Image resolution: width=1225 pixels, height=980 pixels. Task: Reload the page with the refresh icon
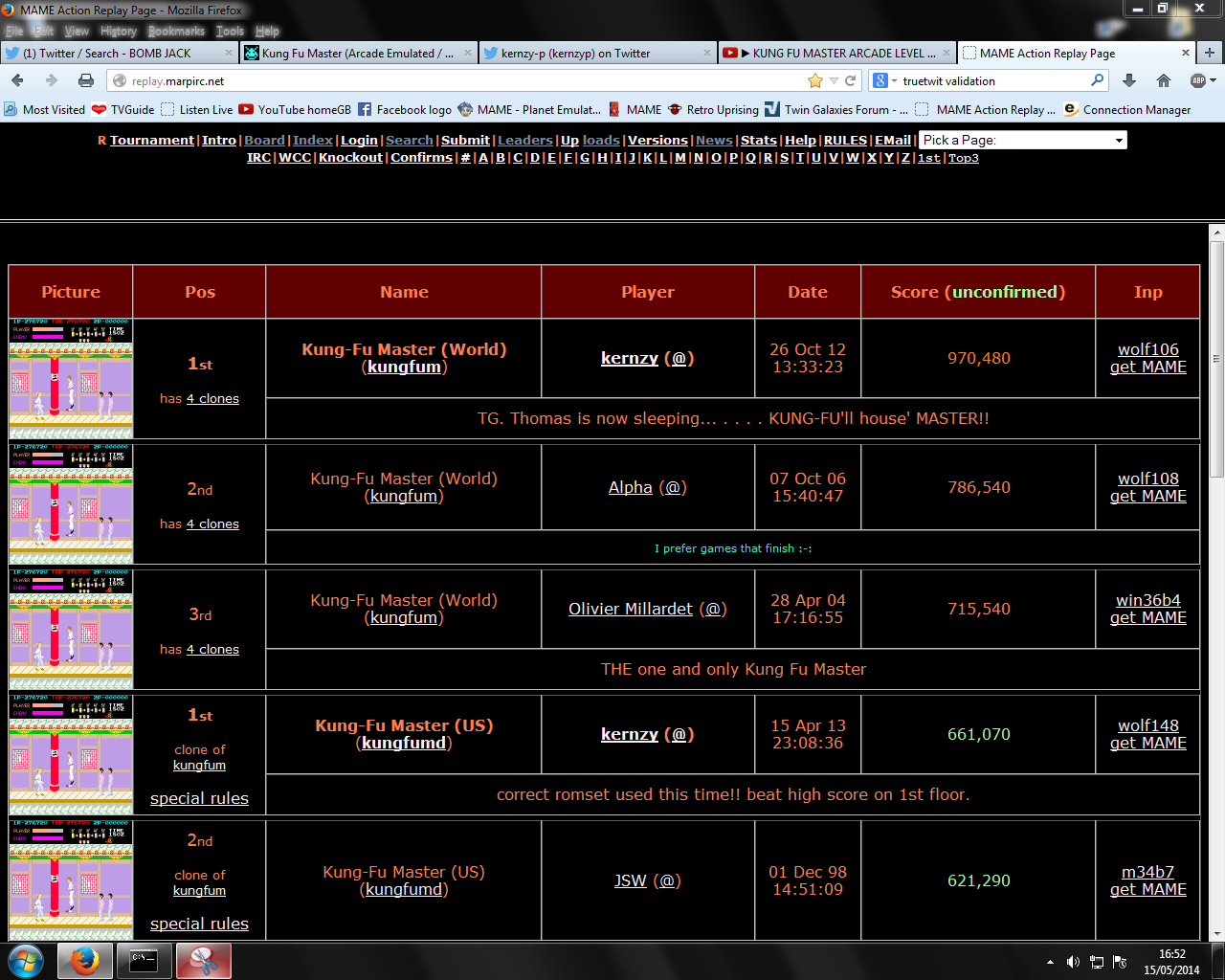coord(850,80)
